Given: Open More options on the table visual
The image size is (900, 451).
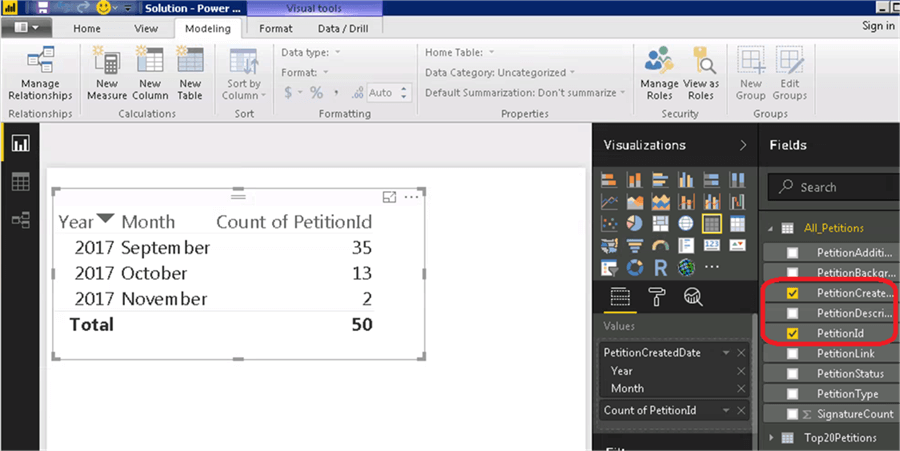Looking at the screenshot, I should click(x=412, y=197).
